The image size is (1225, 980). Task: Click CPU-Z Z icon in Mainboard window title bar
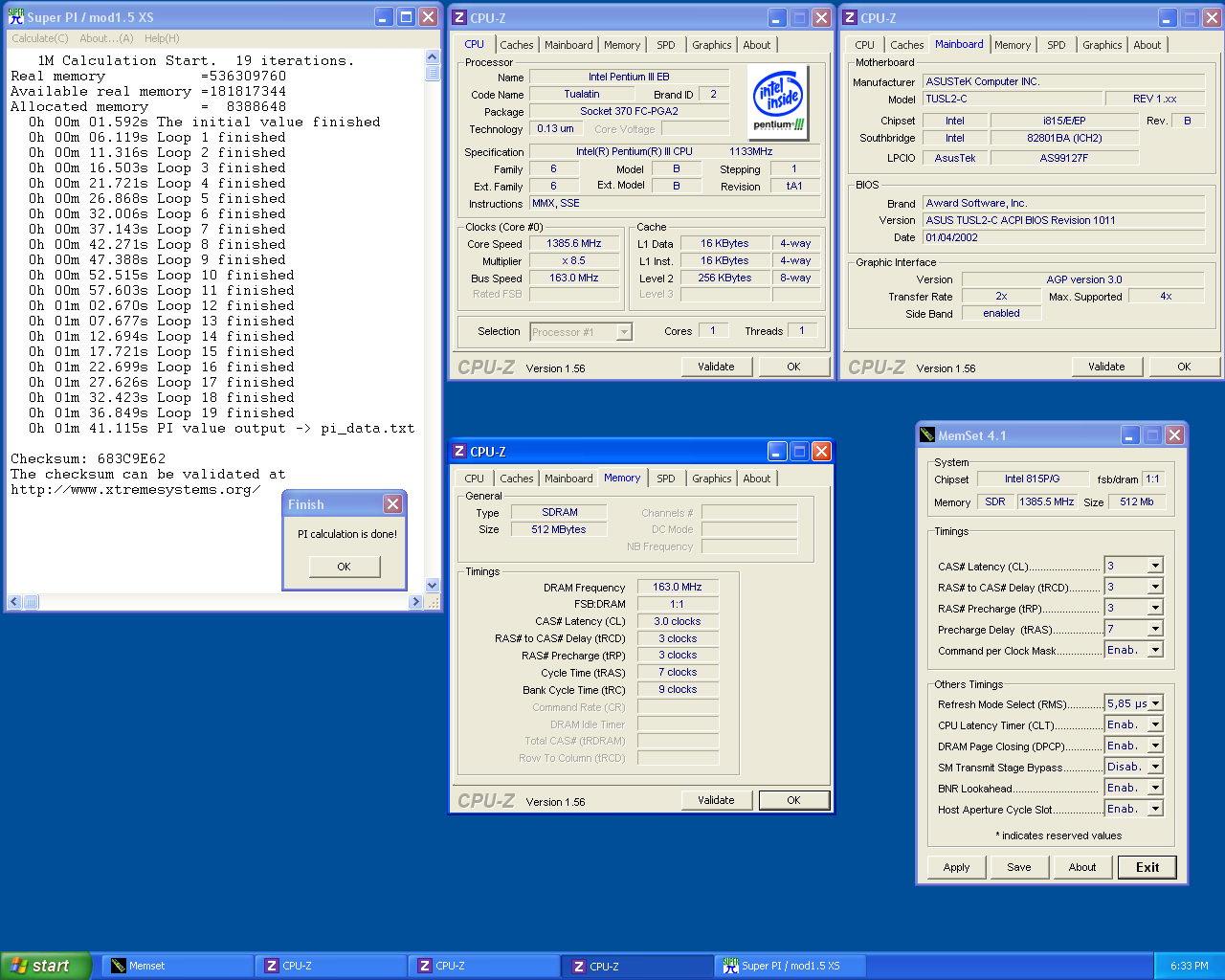[849, 17]
